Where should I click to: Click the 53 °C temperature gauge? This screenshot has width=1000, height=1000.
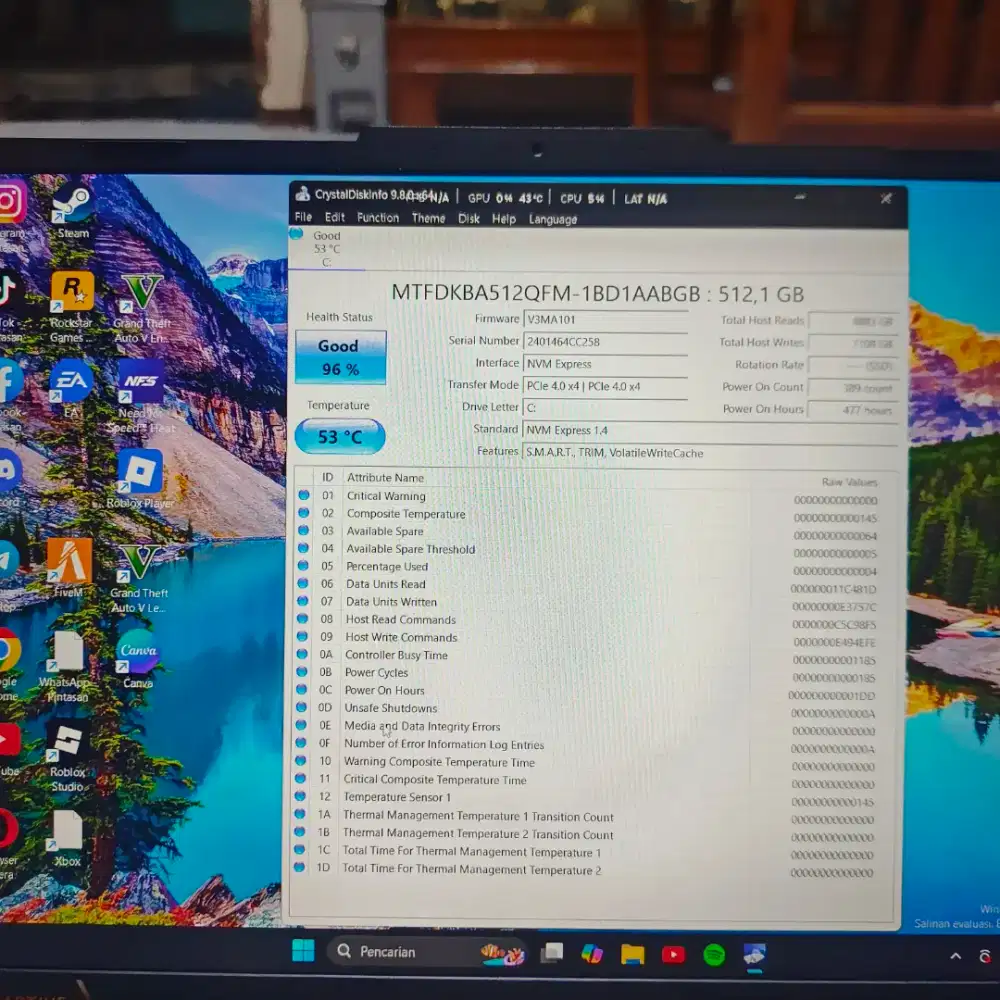(340, 437)
